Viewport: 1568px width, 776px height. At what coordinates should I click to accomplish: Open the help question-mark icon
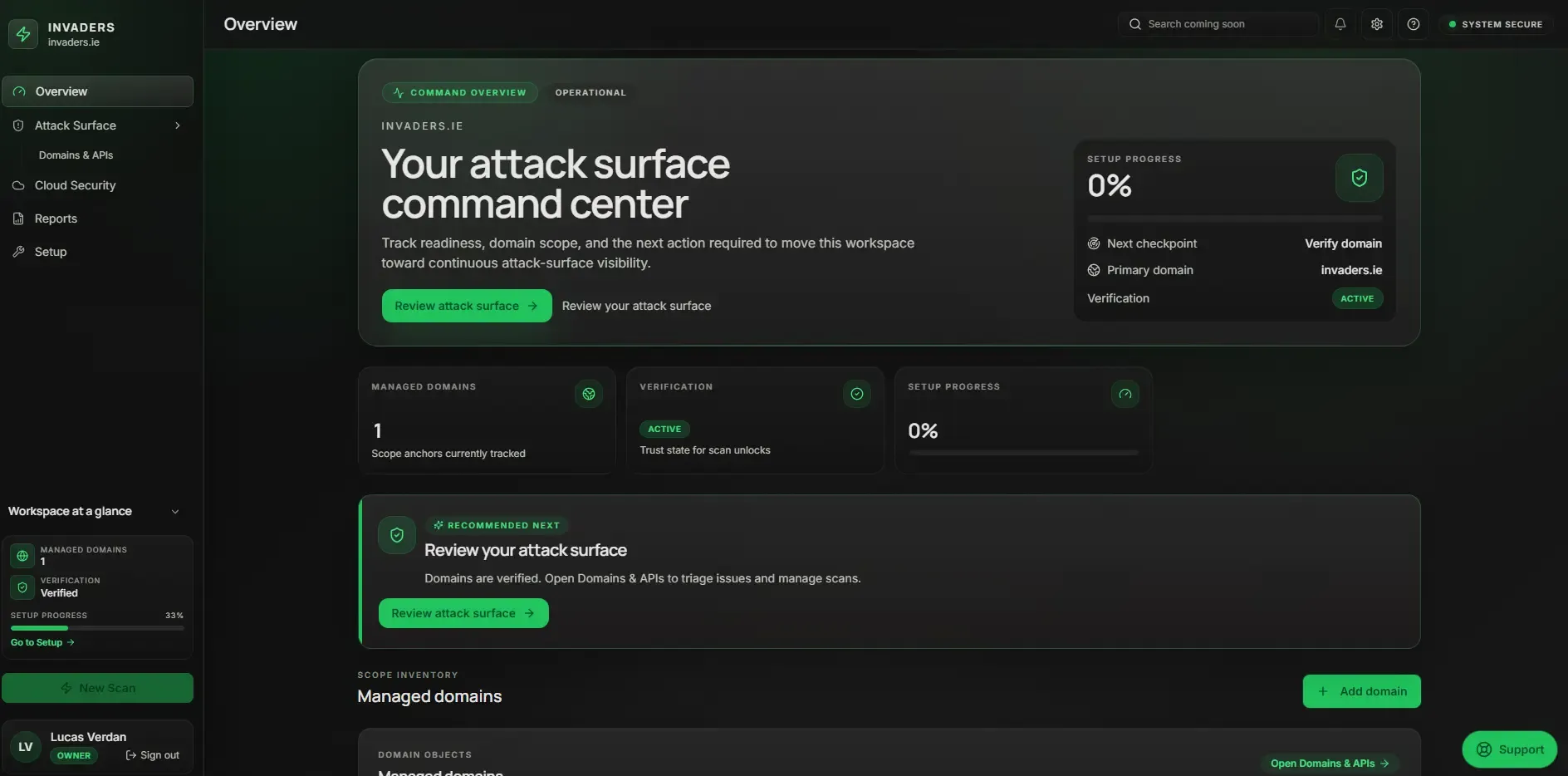click(1414, 24)
